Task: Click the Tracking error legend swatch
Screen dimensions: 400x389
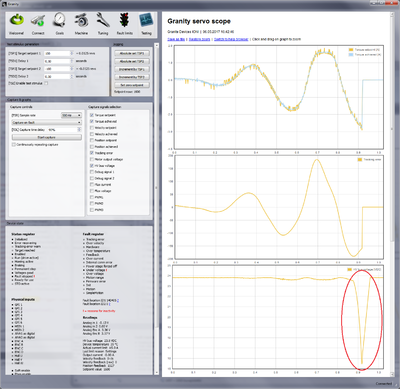Action: (360, 160)
